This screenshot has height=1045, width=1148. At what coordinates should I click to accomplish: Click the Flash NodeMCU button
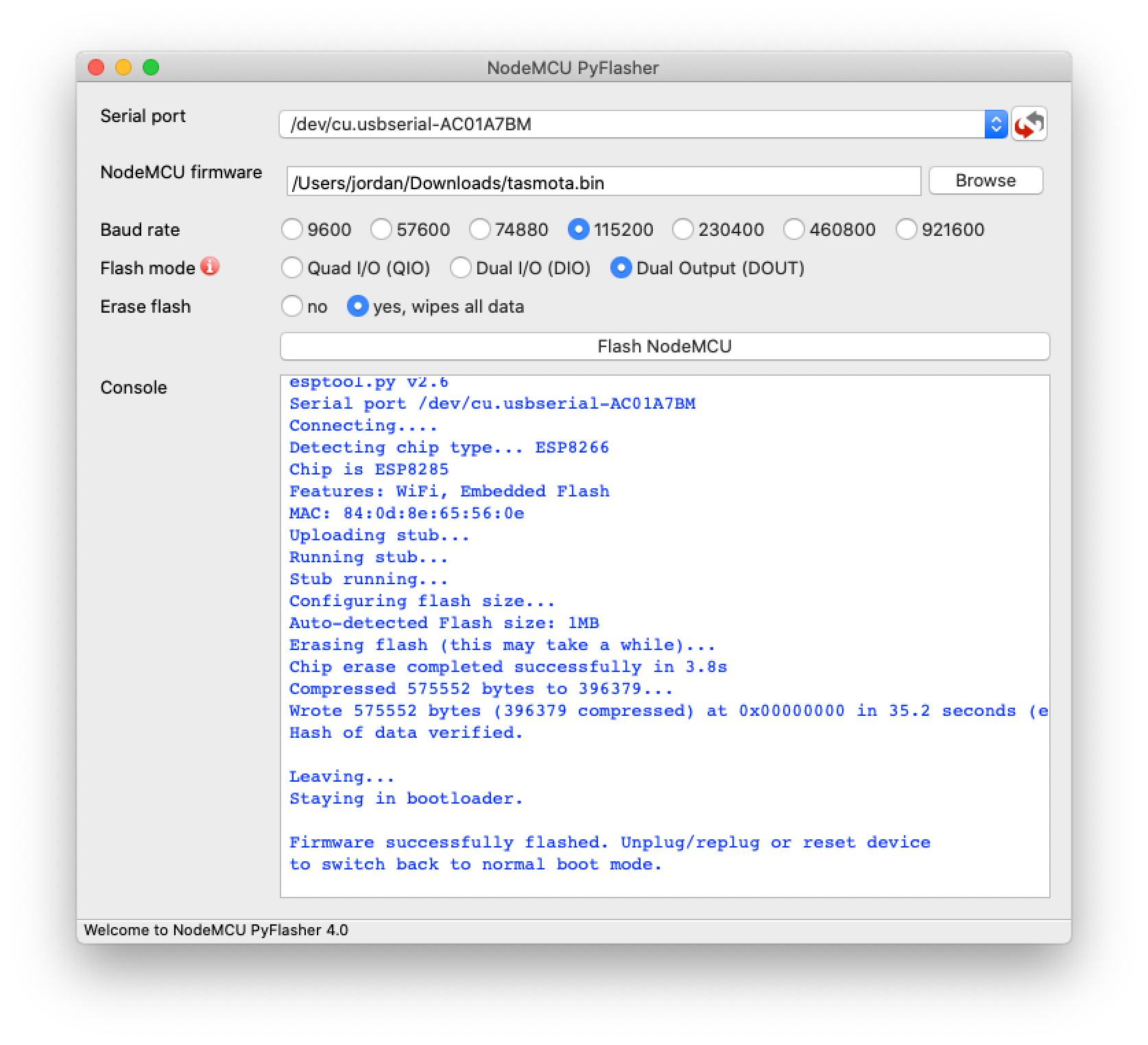(665, 346)
